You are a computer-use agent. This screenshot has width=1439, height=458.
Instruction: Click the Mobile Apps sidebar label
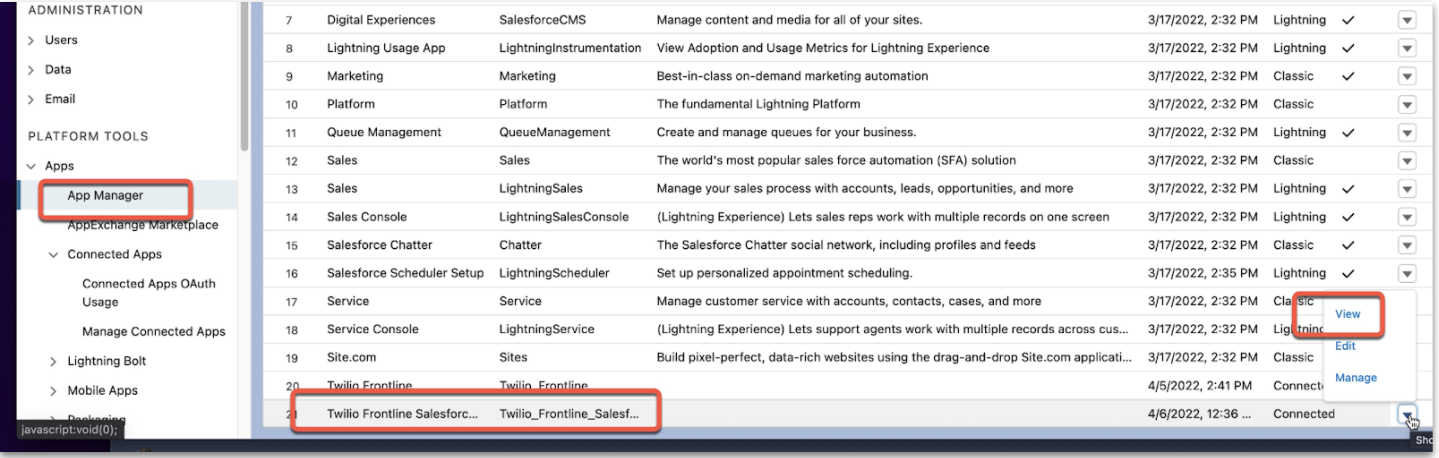(x=102, y=391)
